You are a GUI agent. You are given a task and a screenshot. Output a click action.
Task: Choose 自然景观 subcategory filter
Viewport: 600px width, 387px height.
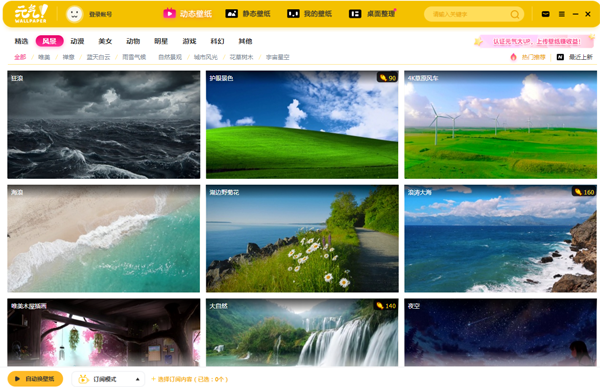170,57
